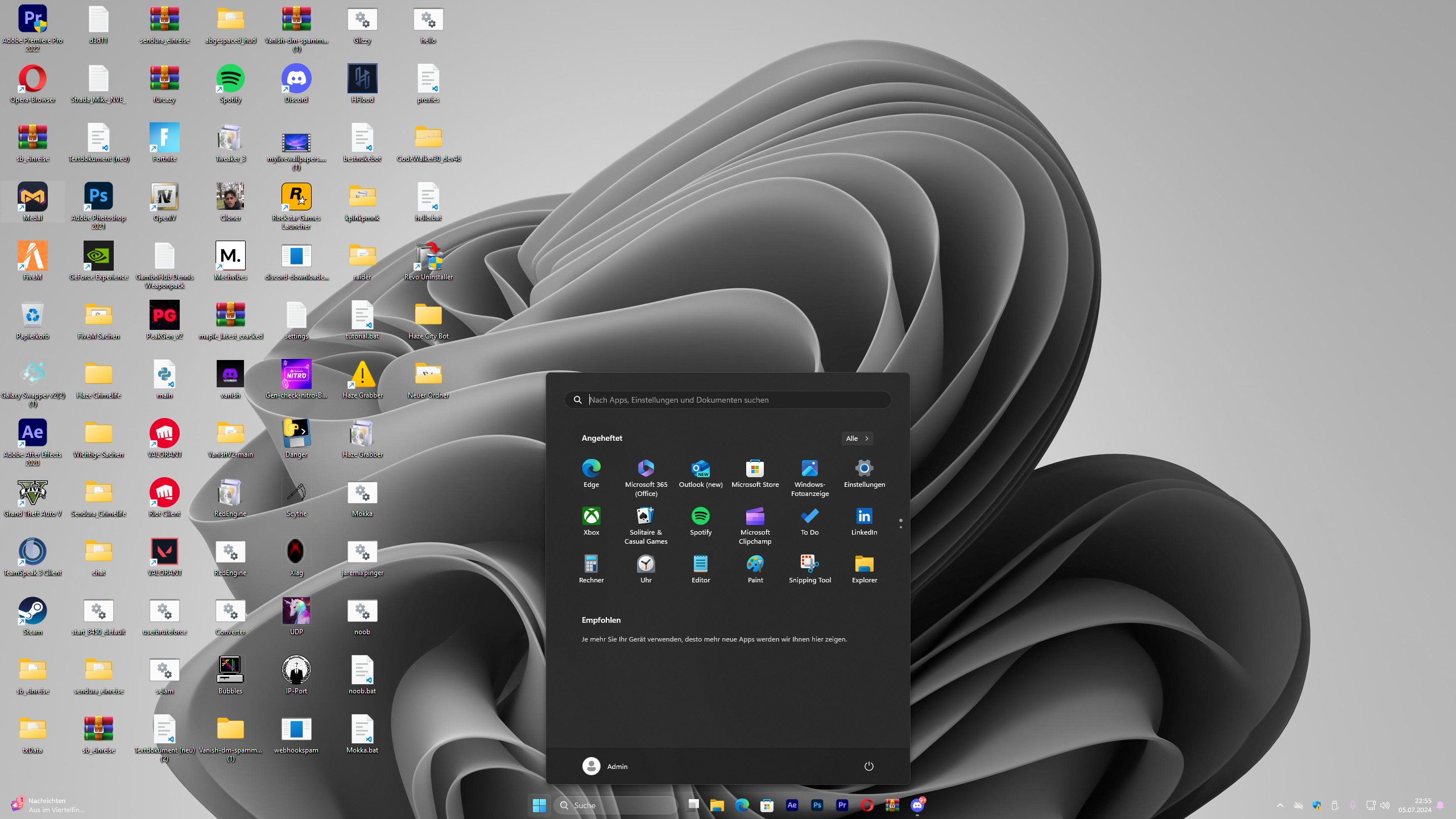Open Rechner calculator app
Image resolution: width=1456 pixels, height=819 pixels.
tap(591, 569)
